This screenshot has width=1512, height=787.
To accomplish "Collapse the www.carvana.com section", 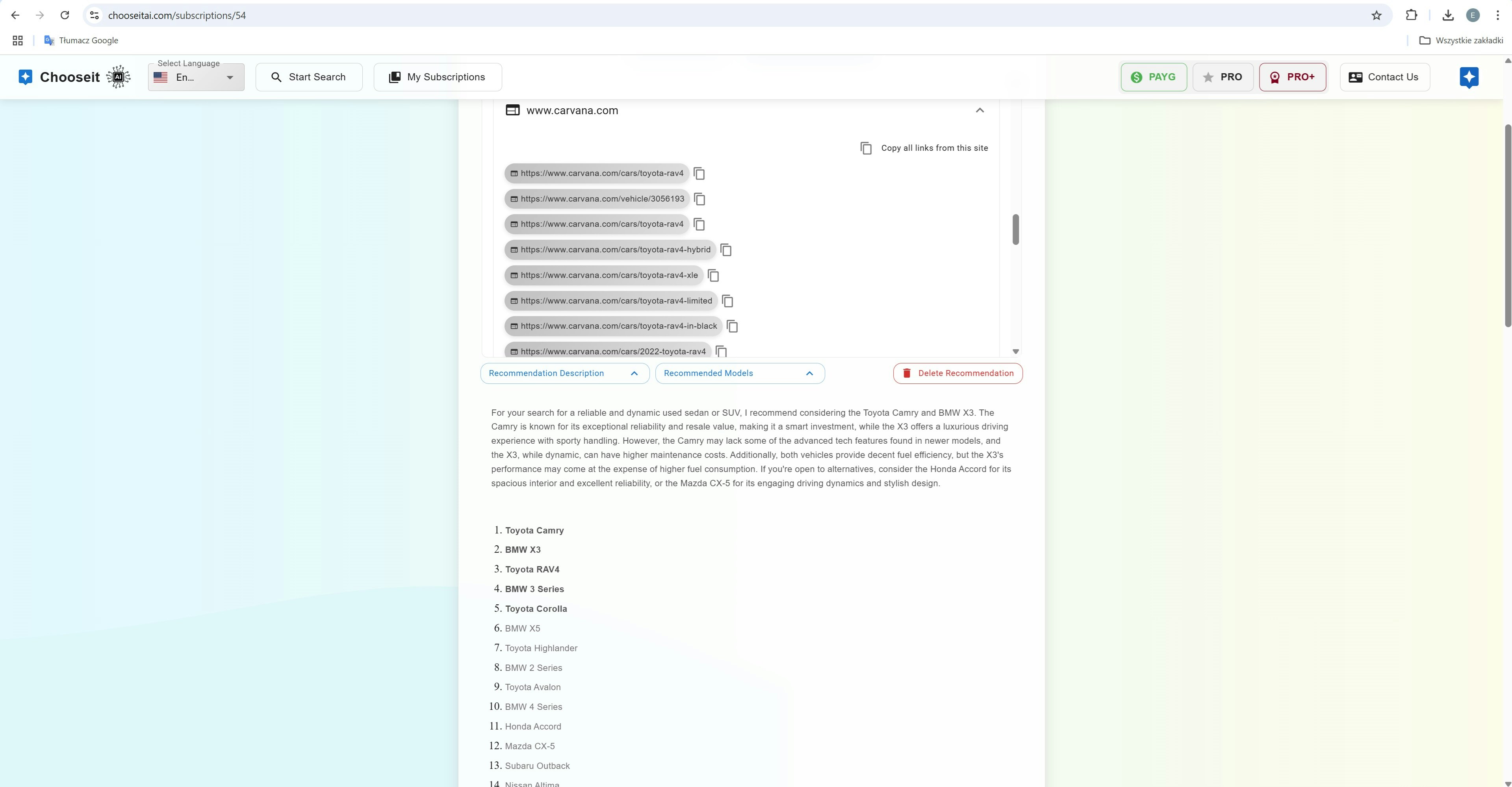I will [979, 110].
